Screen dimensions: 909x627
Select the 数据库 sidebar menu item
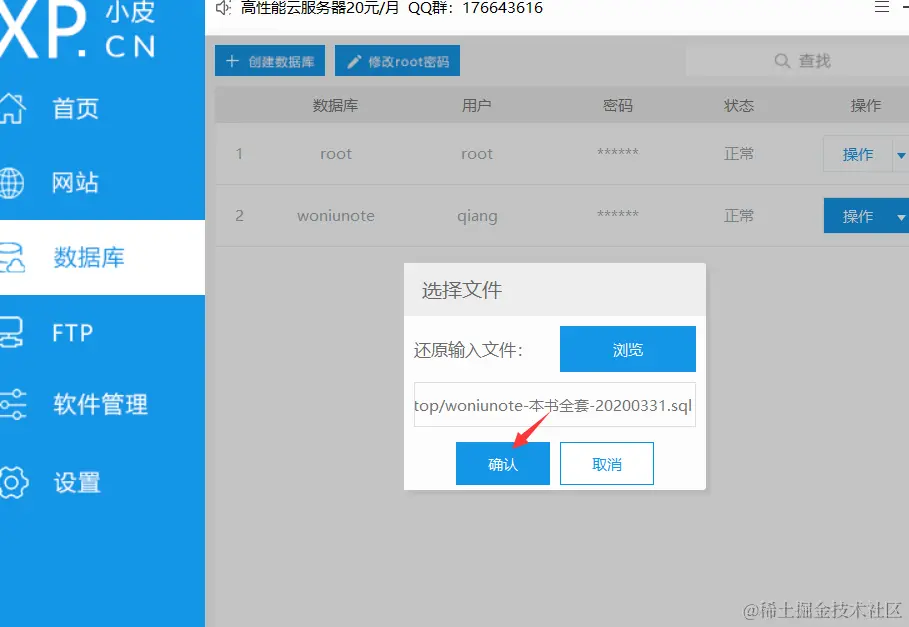[102, 258]
